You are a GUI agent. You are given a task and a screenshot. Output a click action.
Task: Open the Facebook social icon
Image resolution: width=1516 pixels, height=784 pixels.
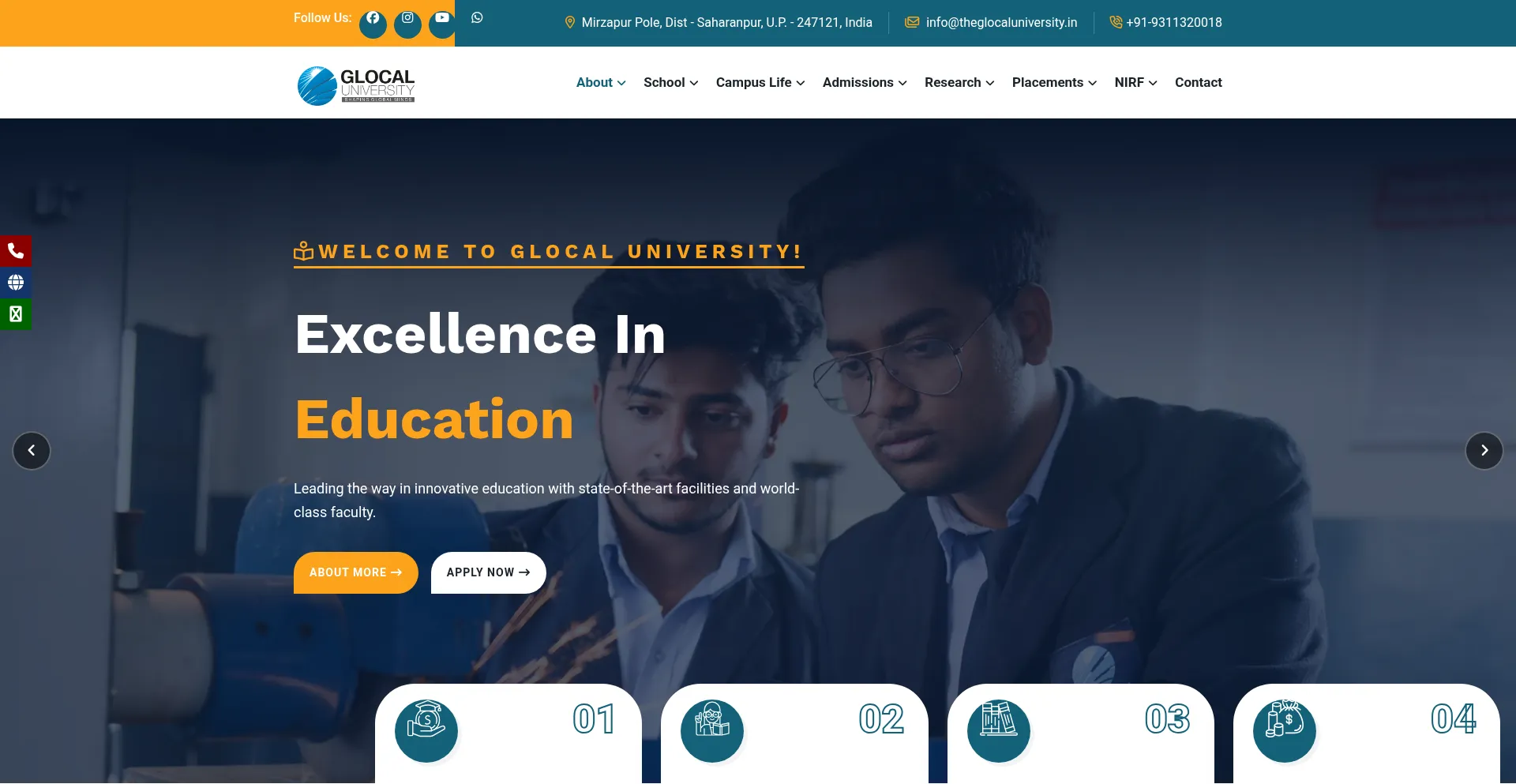373,24
